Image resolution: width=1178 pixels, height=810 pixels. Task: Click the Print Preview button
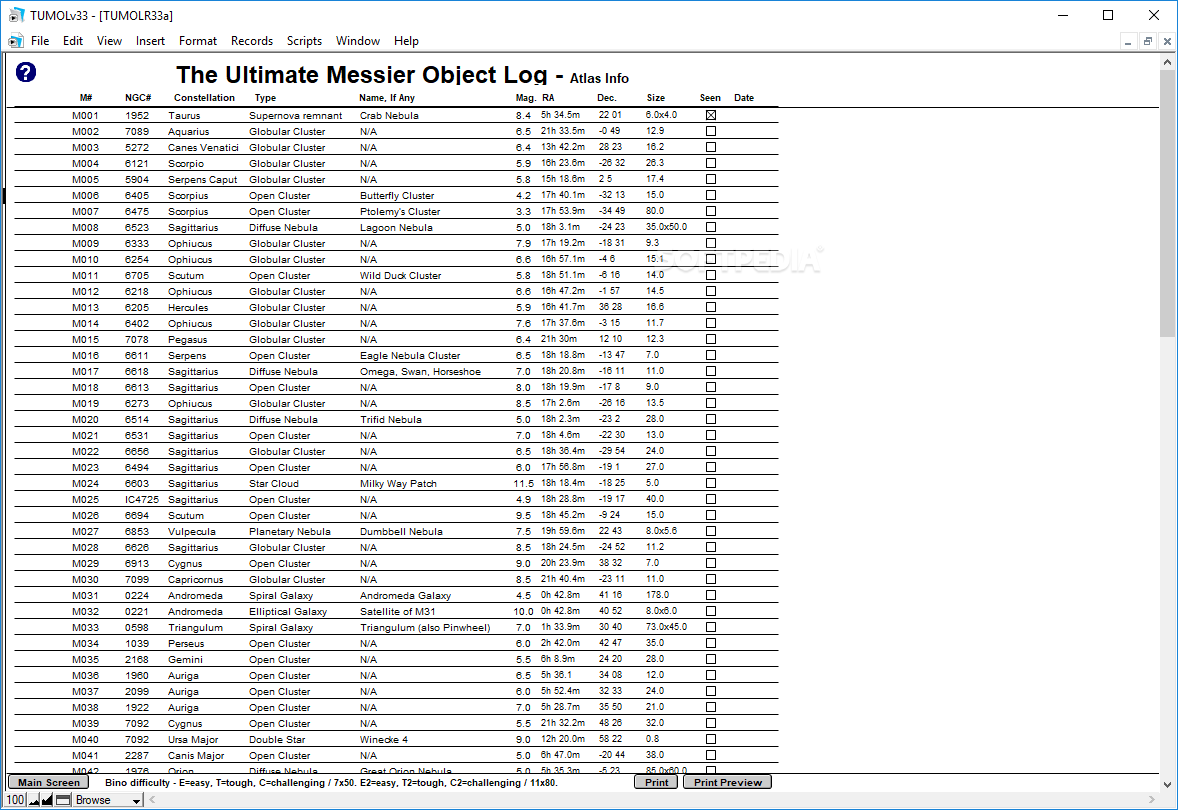[727, 782]
